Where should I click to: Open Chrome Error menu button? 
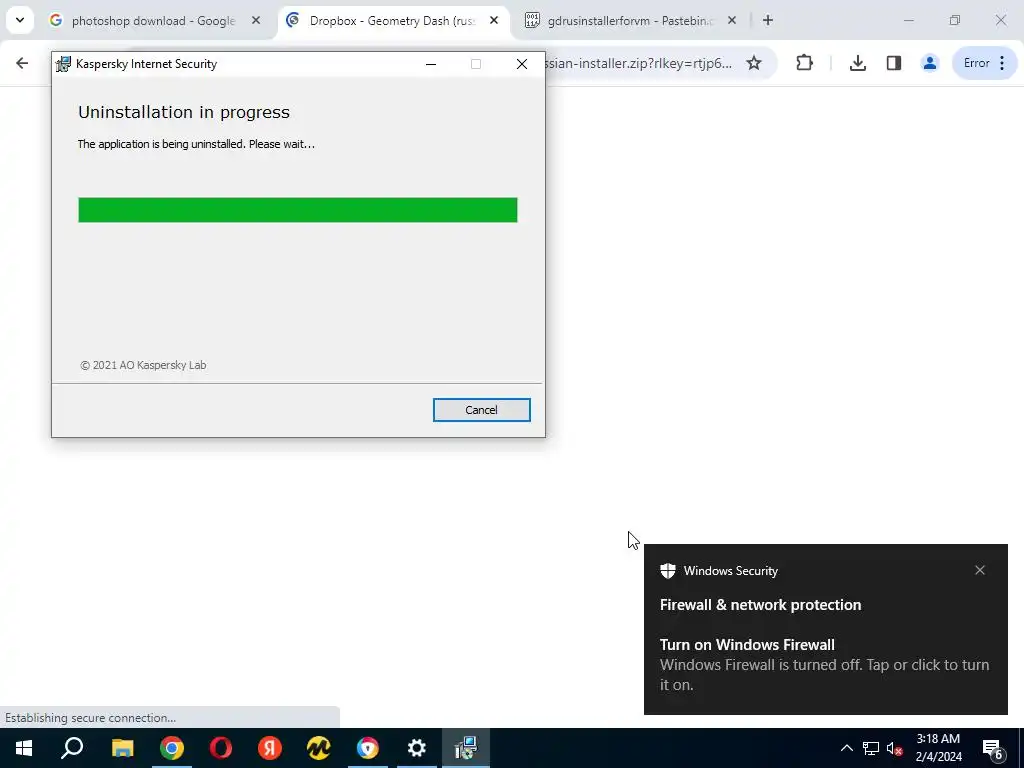pyautogui.click(x=985, y=63)
